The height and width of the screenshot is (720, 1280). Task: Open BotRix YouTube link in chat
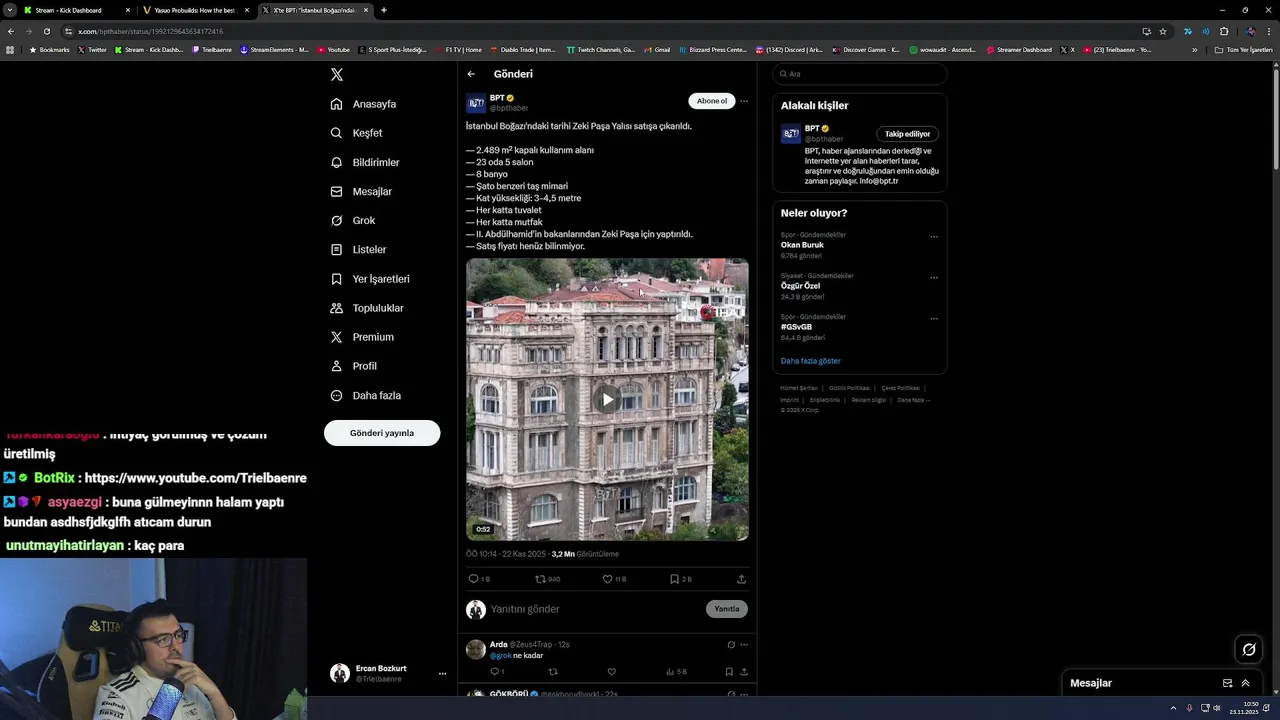pyautogui.click(x=196, y=478)
